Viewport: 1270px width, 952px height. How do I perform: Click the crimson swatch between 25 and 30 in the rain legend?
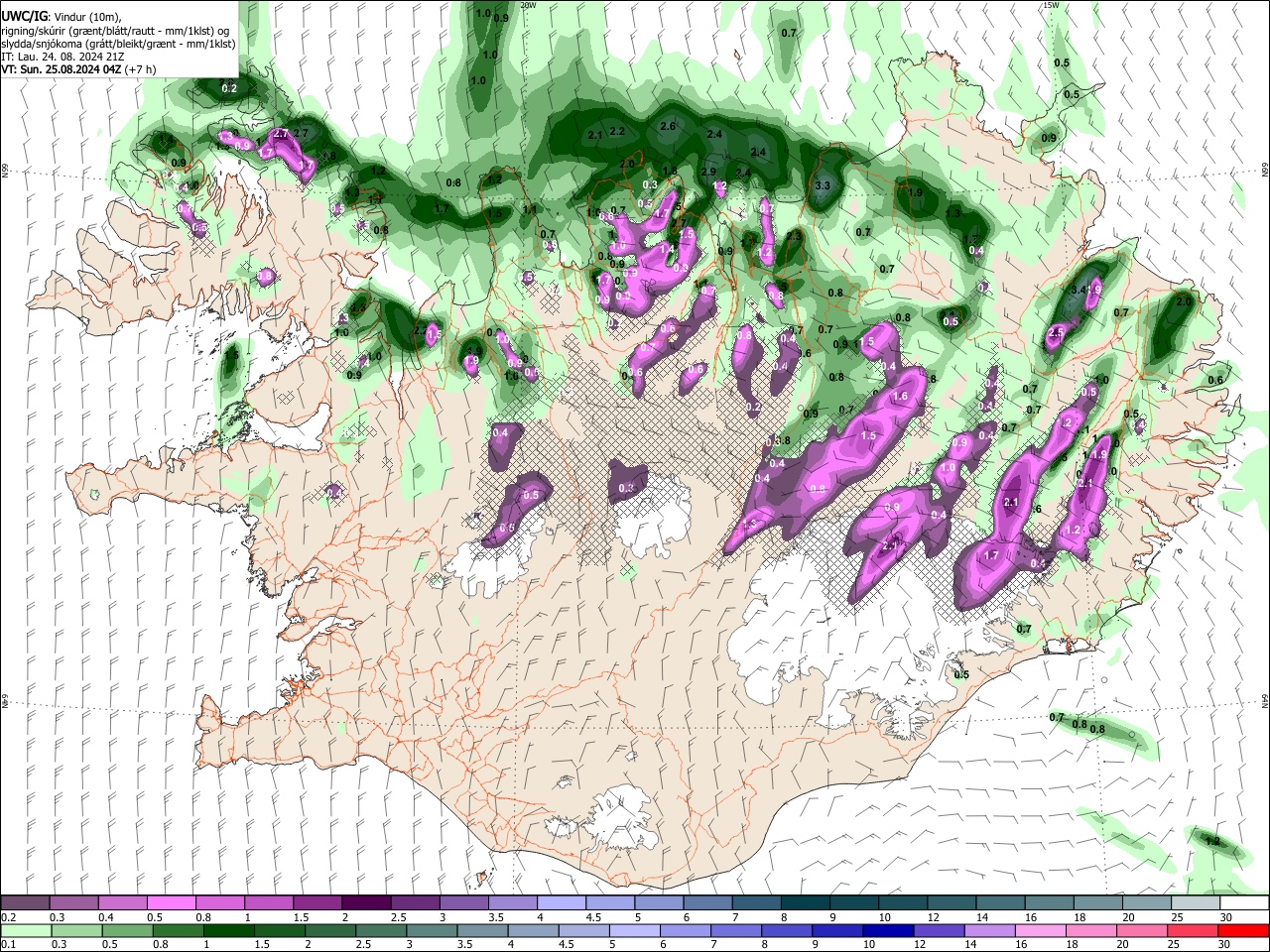click(x=1195, y=930)
